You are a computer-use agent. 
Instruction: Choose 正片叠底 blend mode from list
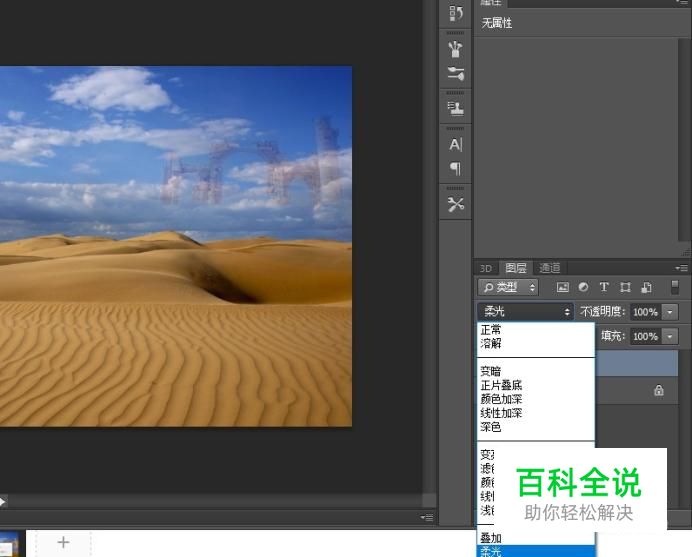pyautogui.click(x=536, y=385)
